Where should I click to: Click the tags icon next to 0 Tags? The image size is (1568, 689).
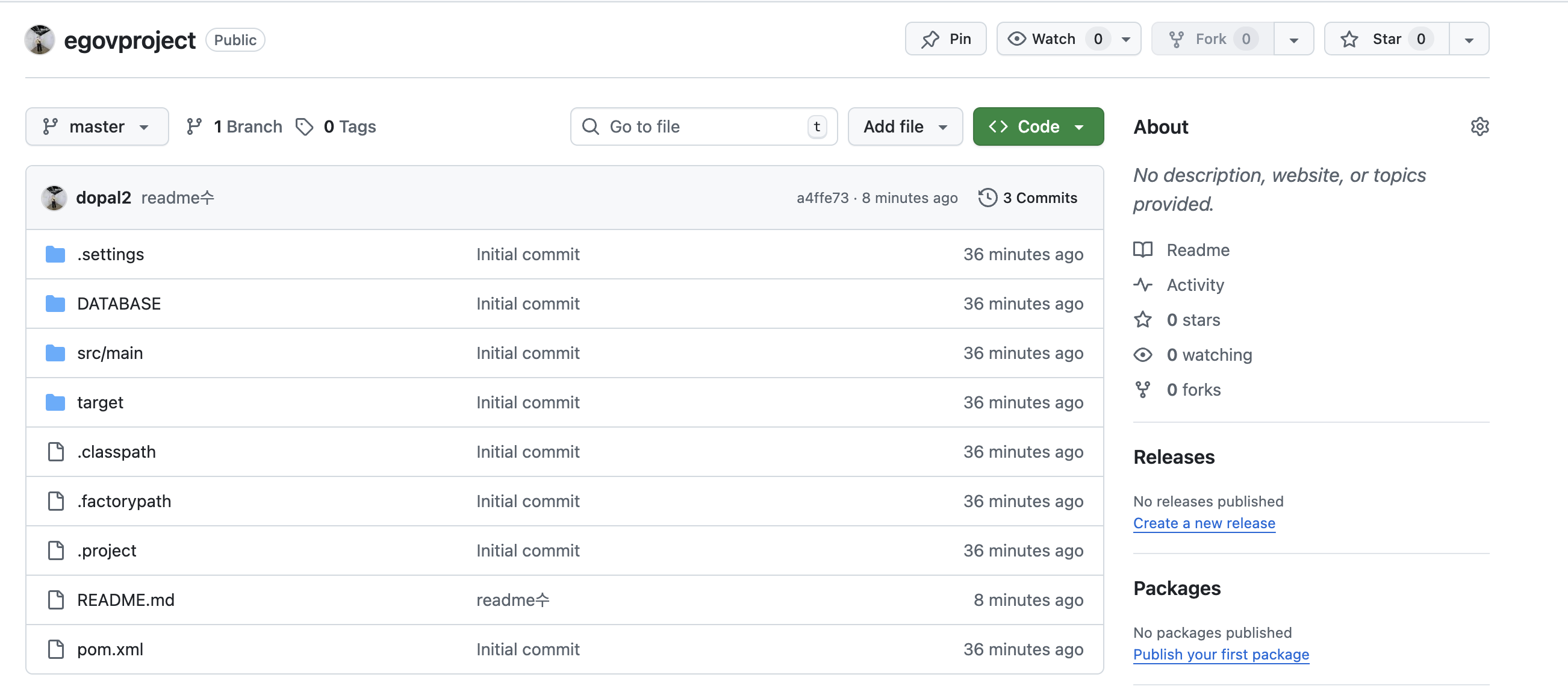[x=303, y=126]
